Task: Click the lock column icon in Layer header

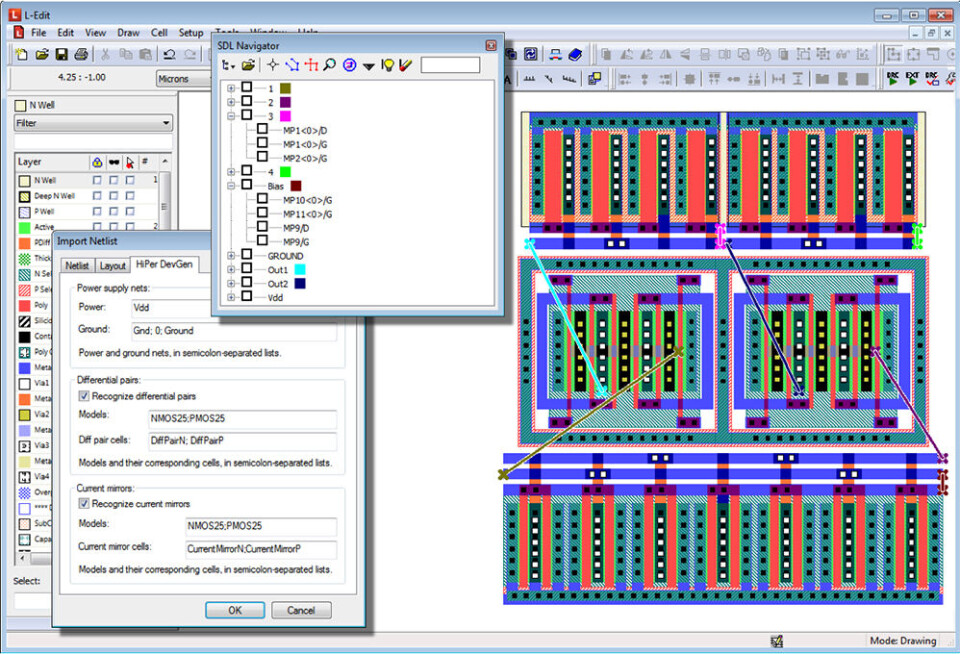Action: (97, 162)
